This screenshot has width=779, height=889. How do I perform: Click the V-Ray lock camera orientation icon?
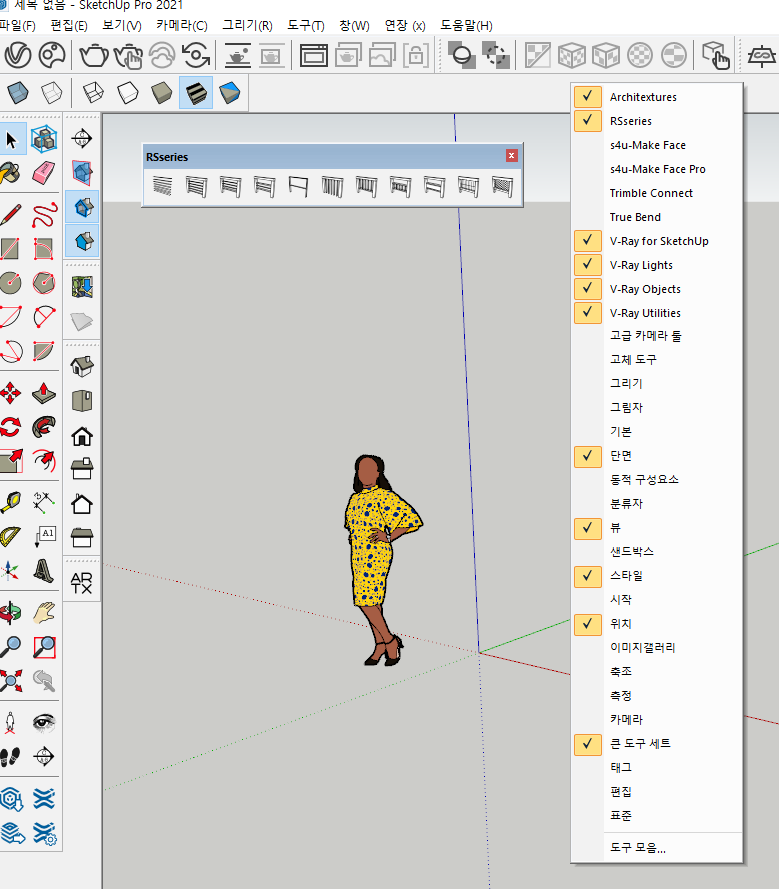[x=416, y=56]
